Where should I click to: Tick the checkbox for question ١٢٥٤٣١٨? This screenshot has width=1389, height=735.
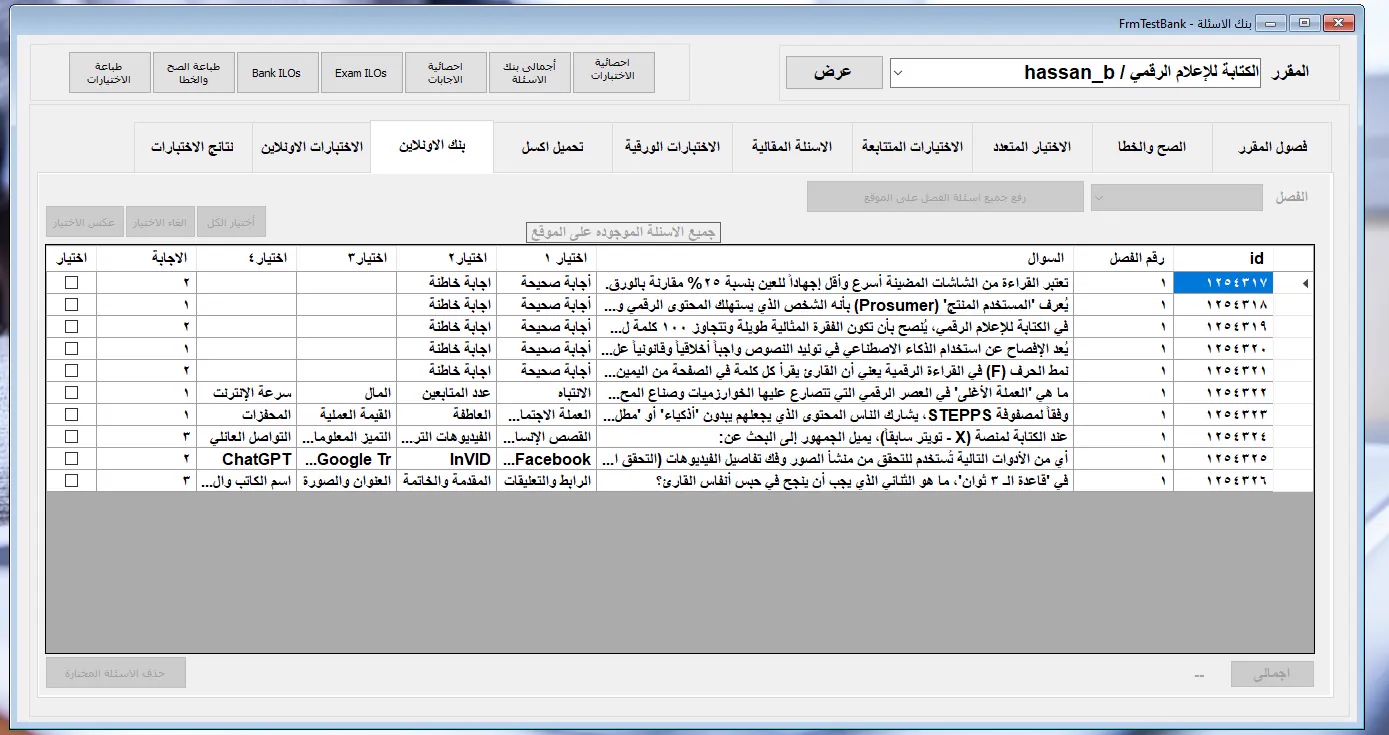71,304
